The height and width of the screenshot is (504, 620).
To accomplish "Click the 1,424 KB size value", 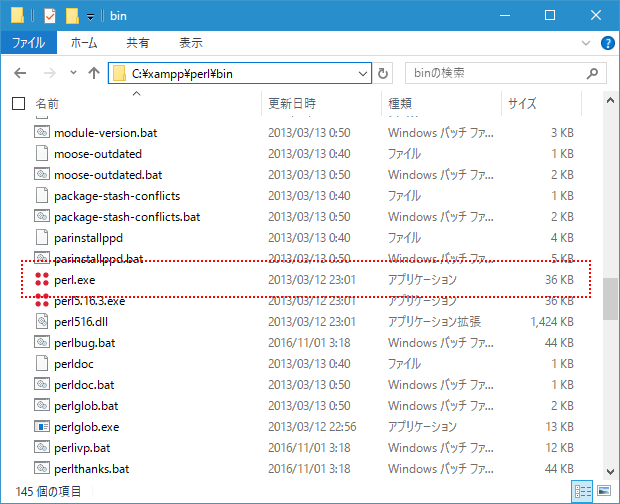I will 552,322.
